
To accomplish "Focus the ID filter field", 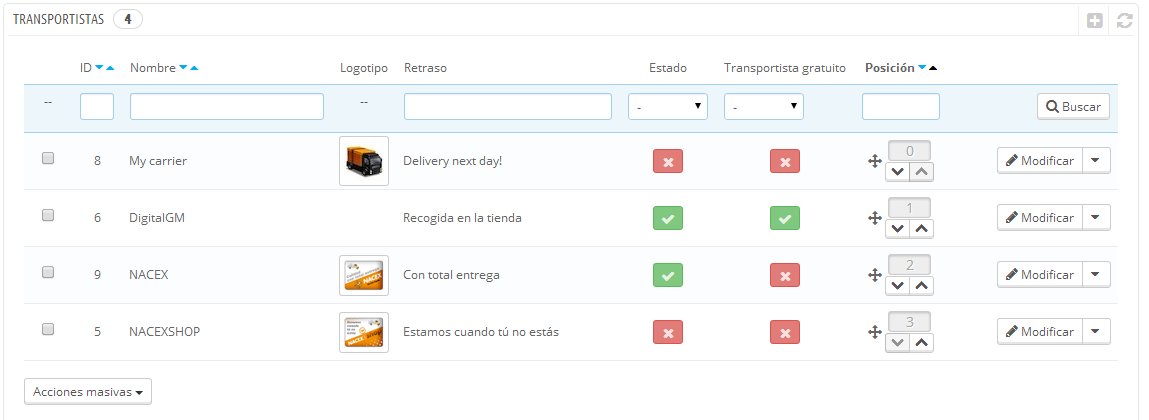I will coord(97,106).
